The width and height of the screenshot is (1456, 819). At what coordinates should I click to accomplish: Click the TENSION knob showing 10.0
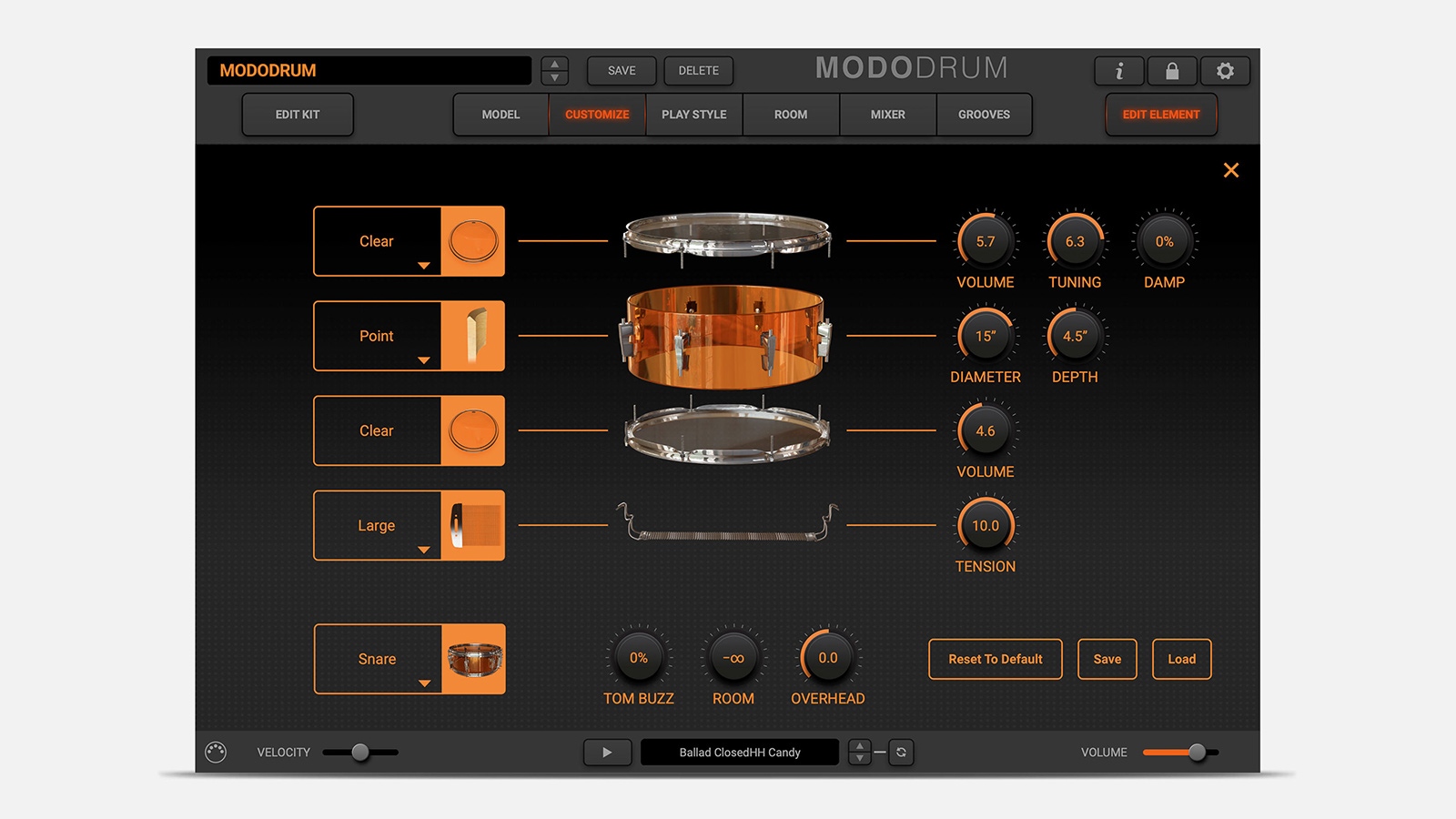986,525
